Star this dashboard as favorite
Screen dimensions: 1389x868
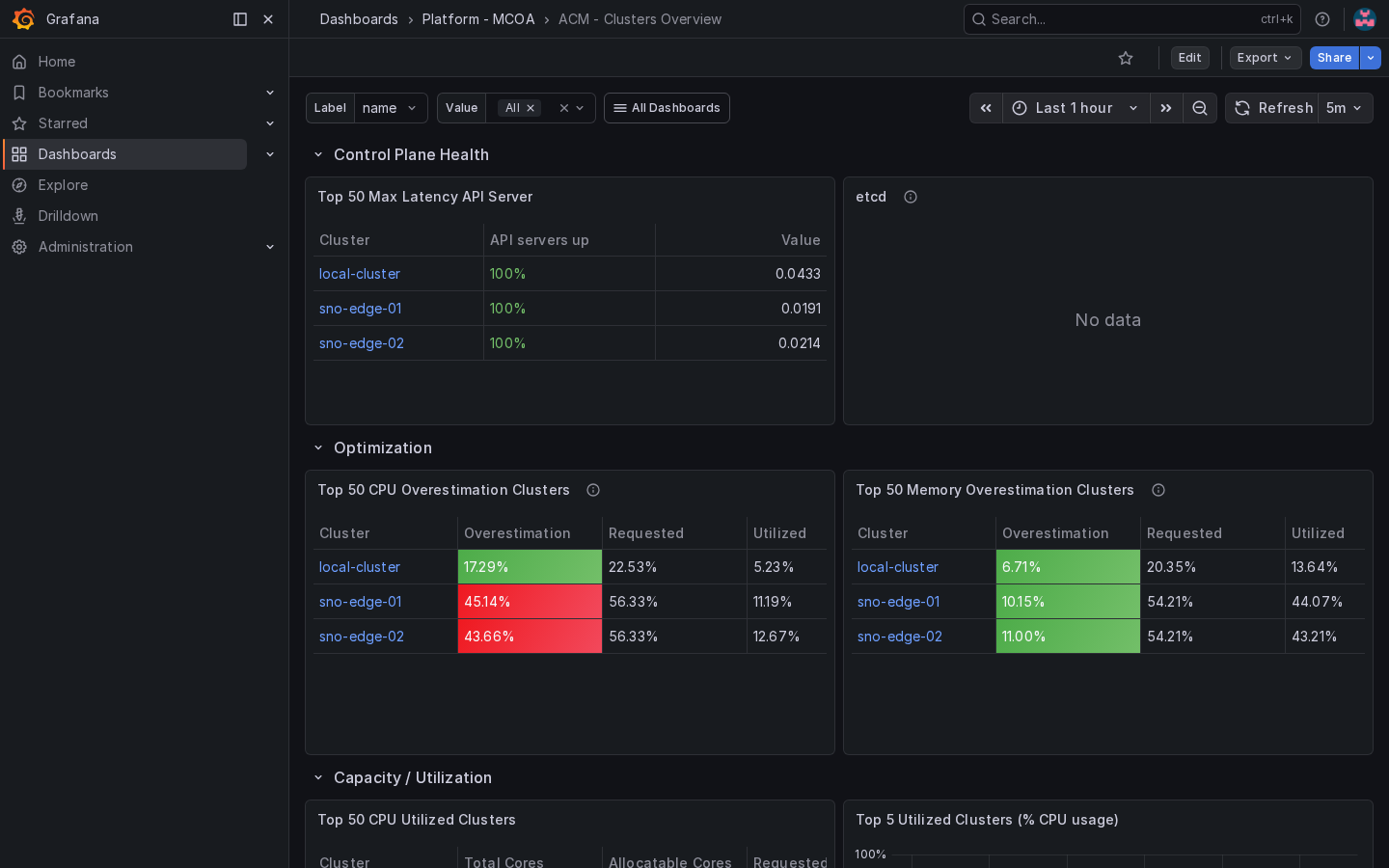tap(1126, 58)
